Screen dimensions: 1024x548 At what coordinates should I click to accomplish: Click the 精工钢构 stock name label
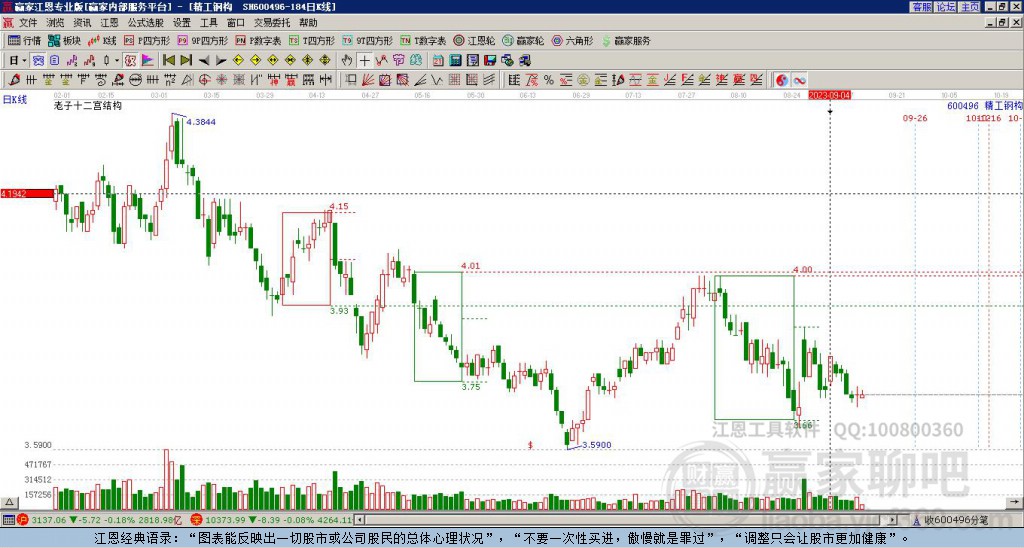(x=1003, y=106)
